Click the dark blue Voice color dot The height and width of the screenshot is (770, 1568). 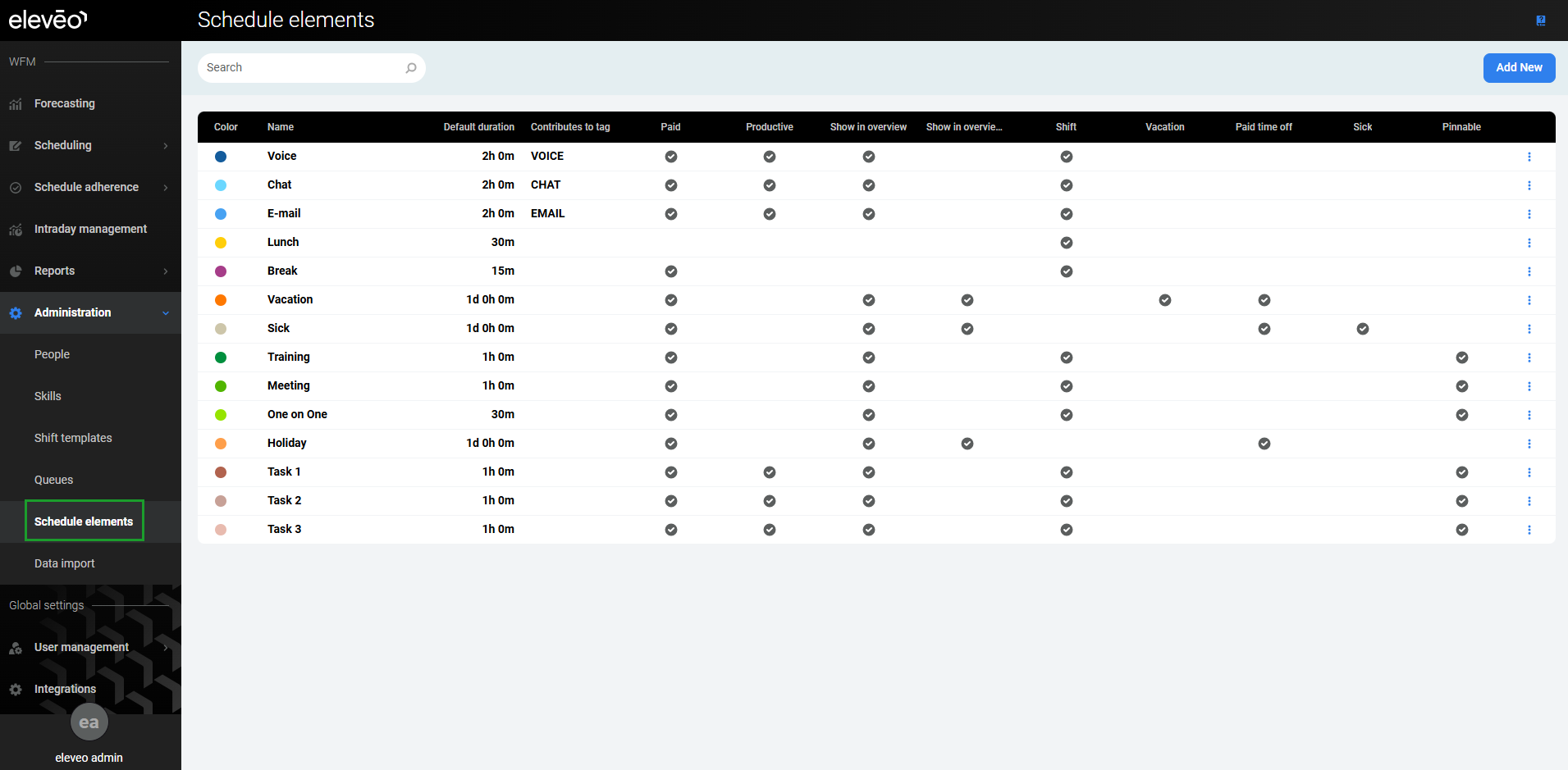pos(221,157)
